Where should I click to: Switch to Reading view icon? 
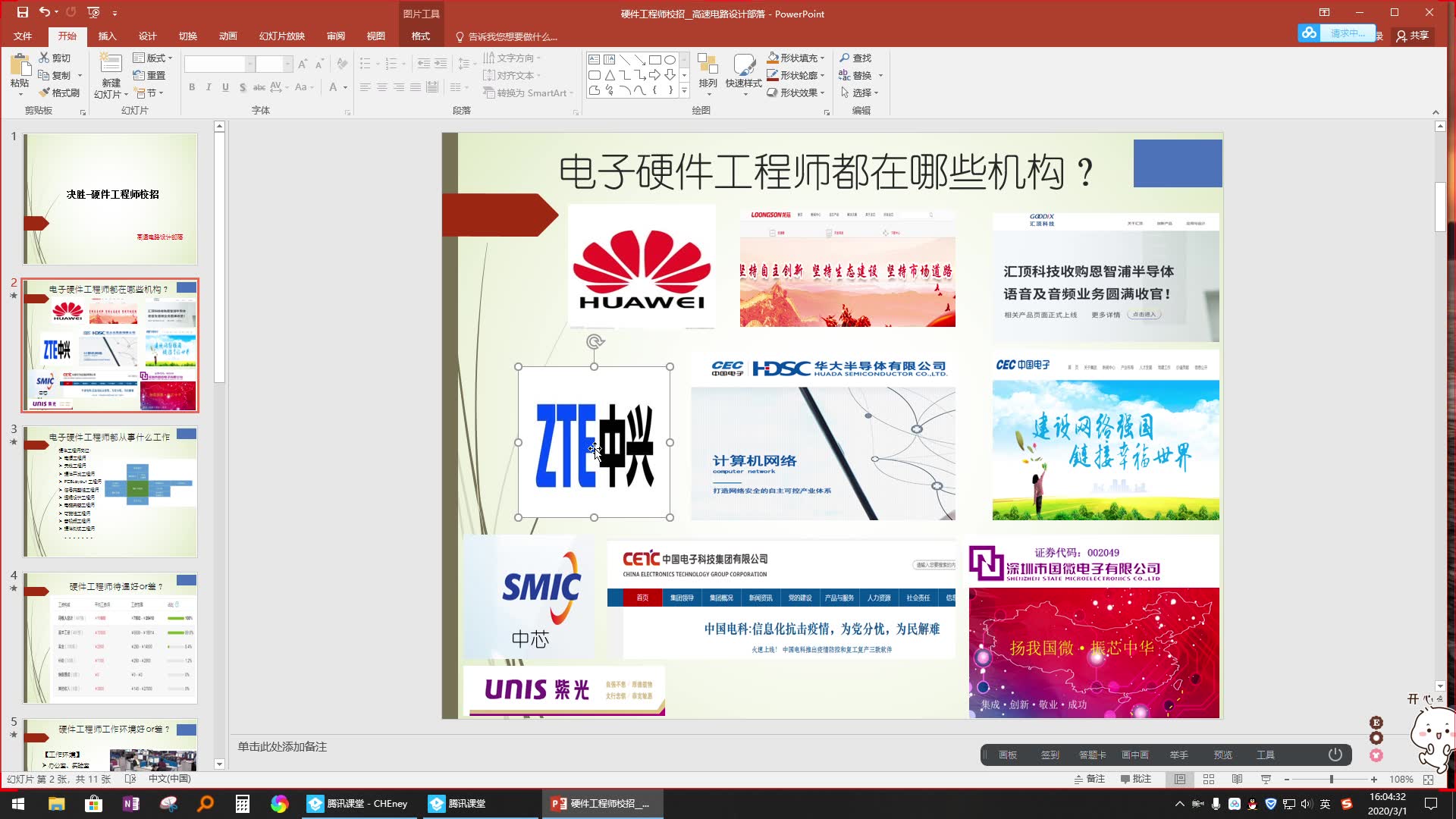(1238, 779)
